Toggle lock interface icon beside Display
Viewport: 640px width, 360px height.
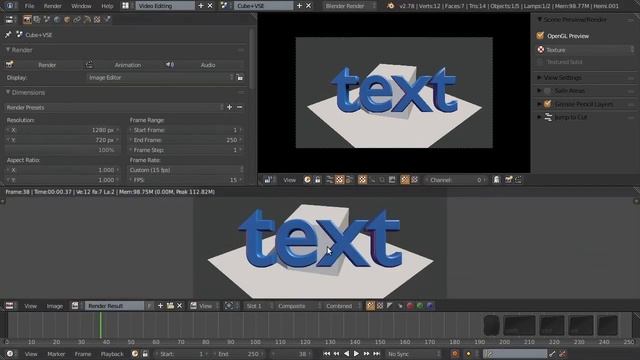[240, 77]
